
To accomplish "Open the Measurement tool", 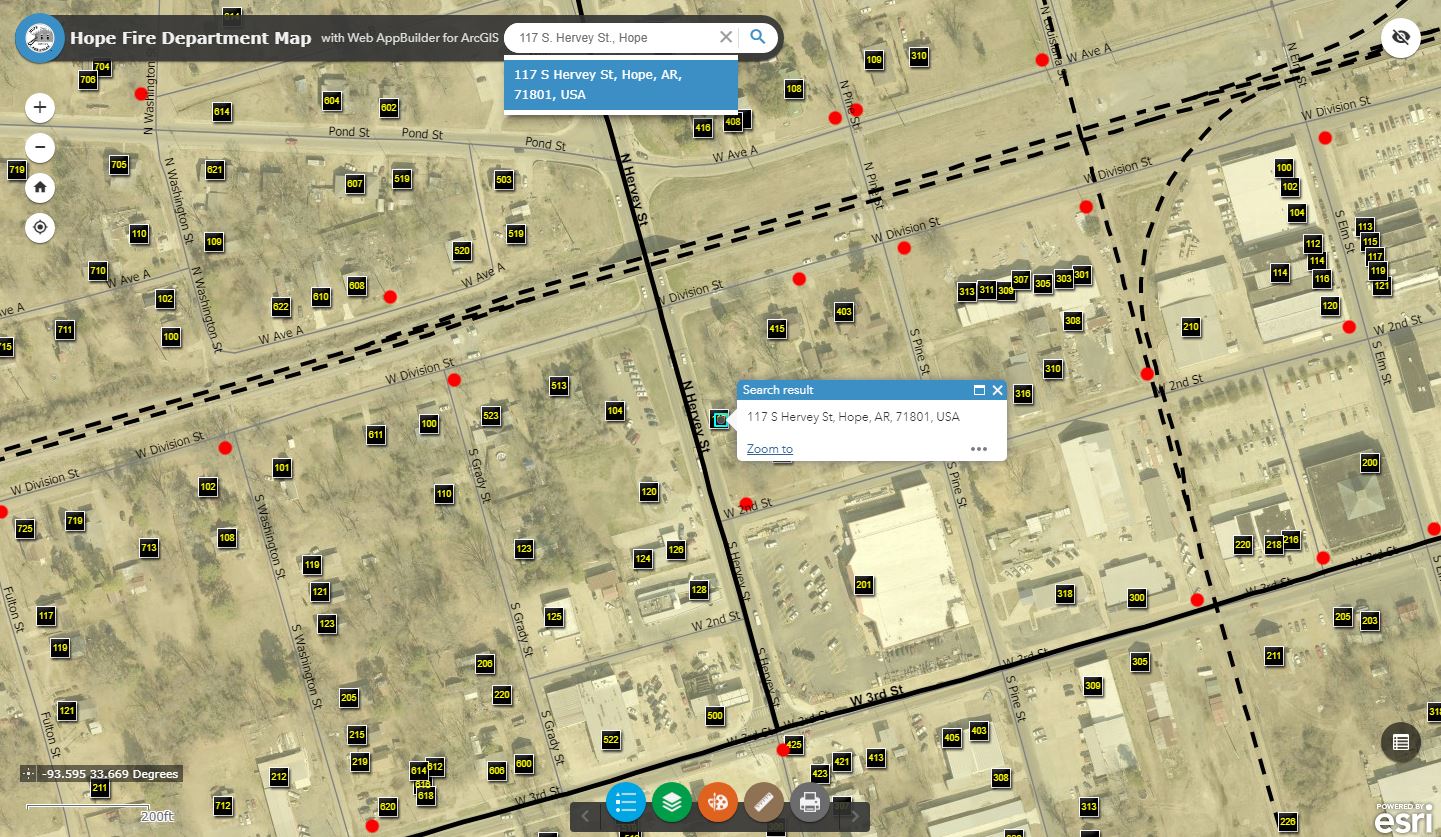I will (763, 801).
